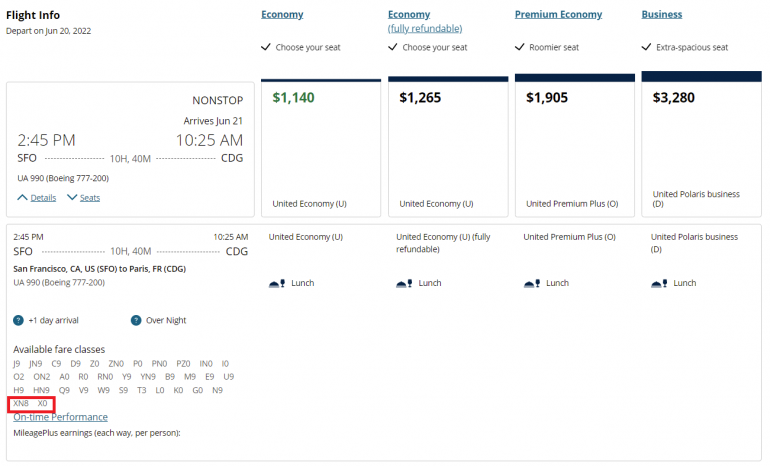The height and width of the screenshot is (466, 770).
Task: Click Lunch meal icon under United Economy (U)
Action: [x=277, y=283]
